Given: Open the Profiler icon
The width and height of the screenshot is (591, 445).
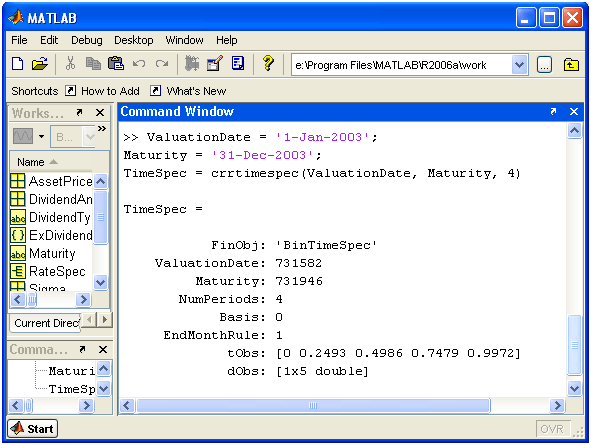Looking at the screenshot, I should coord(237,63).
